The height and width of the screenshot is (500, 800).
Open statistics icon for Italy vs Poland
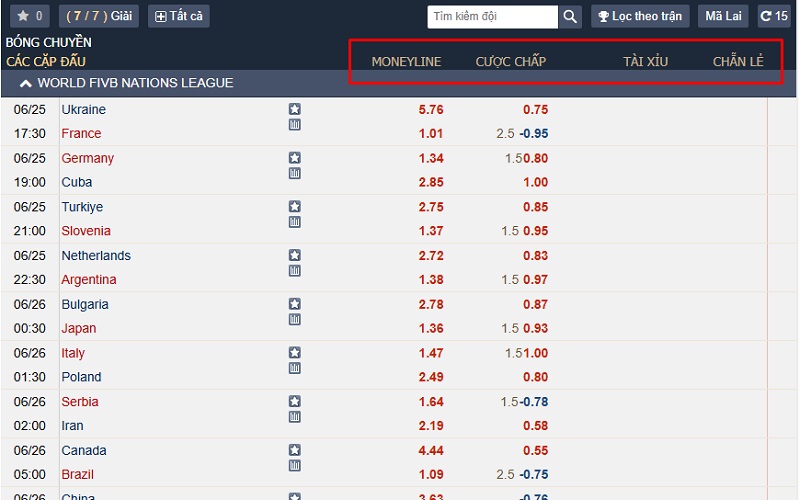294,369
